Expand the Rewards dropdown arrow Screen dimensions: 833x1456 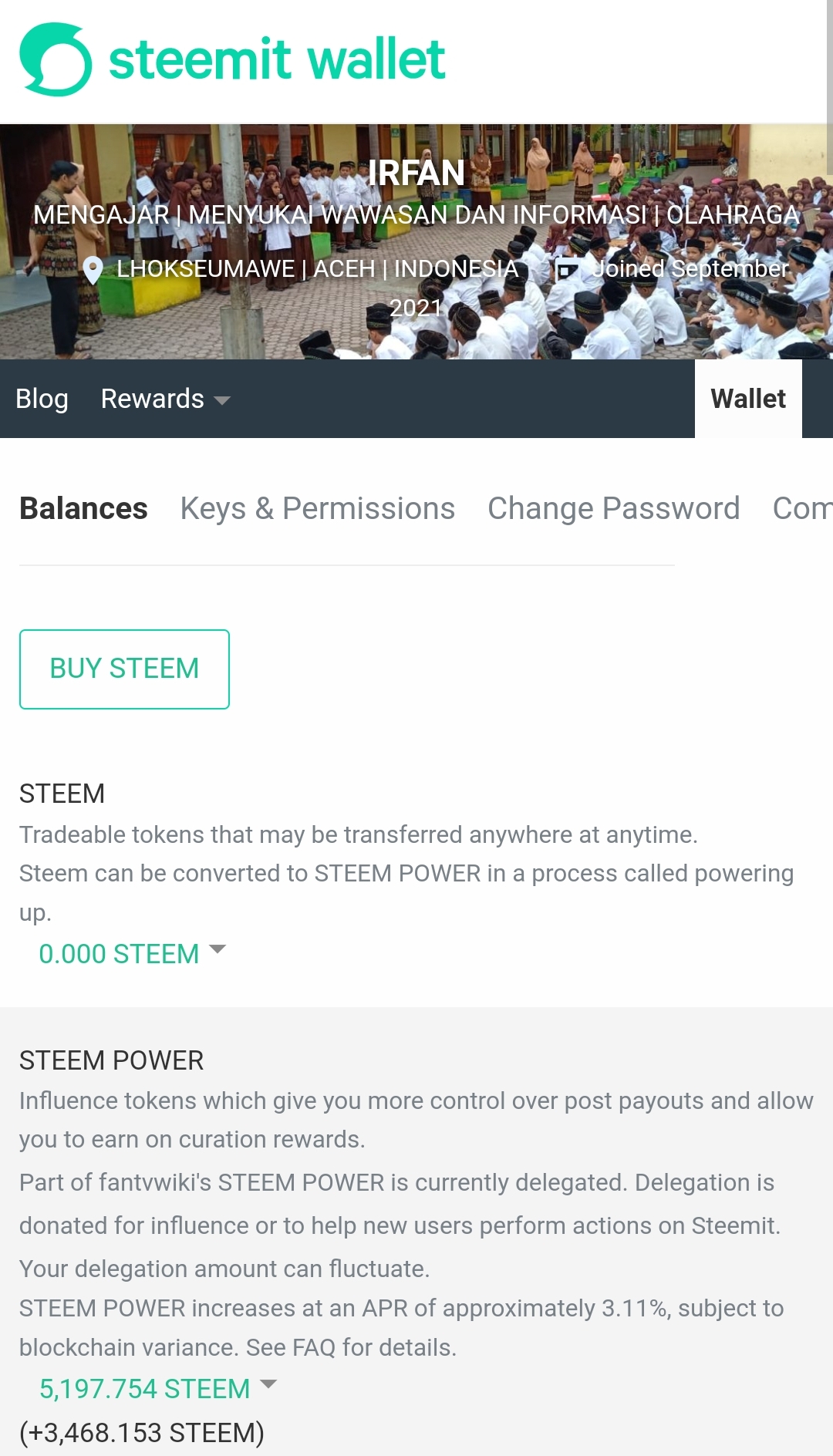(222, 400)
